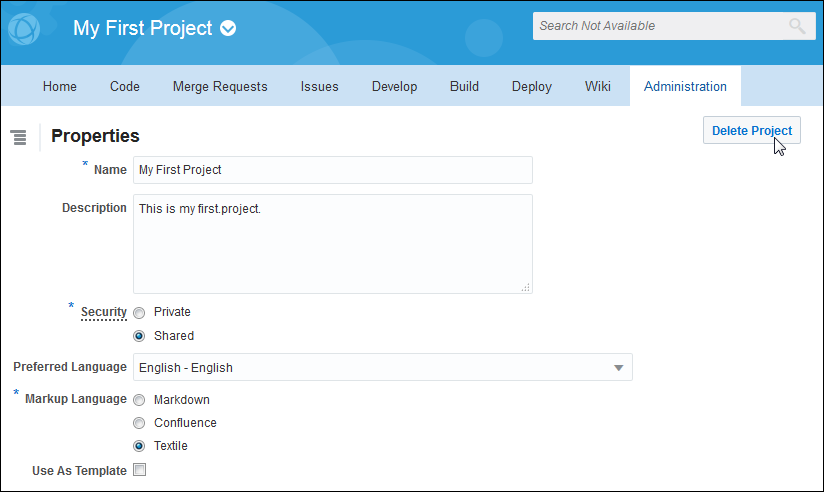Image resolution: width=824 pixels, height=492 pixels.
Task: Click the Markup Language label
Action: coord(76,399)
